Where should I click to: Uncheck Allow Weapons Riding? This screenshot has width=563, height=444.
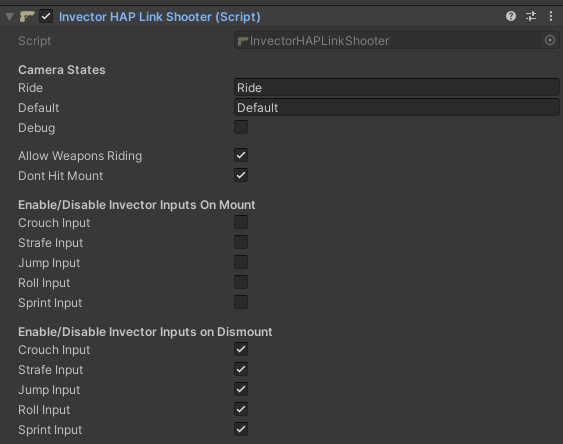tap(241, 155)
